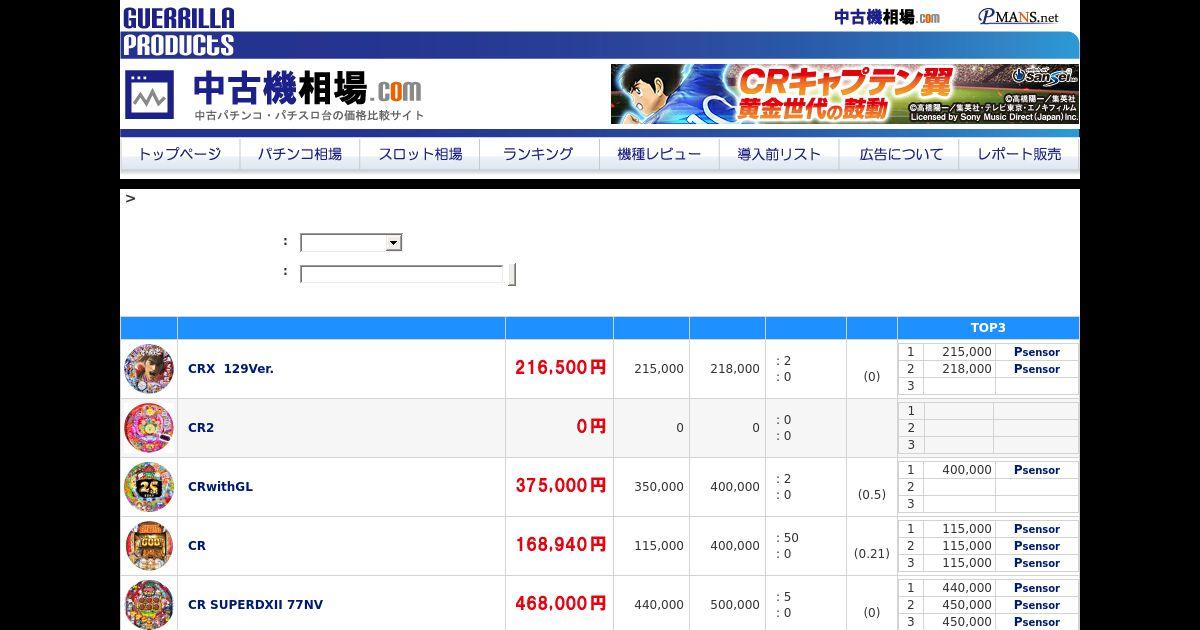This screenshot has height=630, width=1200.
Task: Open the CR link in the 168,940円 row
Action: pyautogui.click(x=197, y=545)
